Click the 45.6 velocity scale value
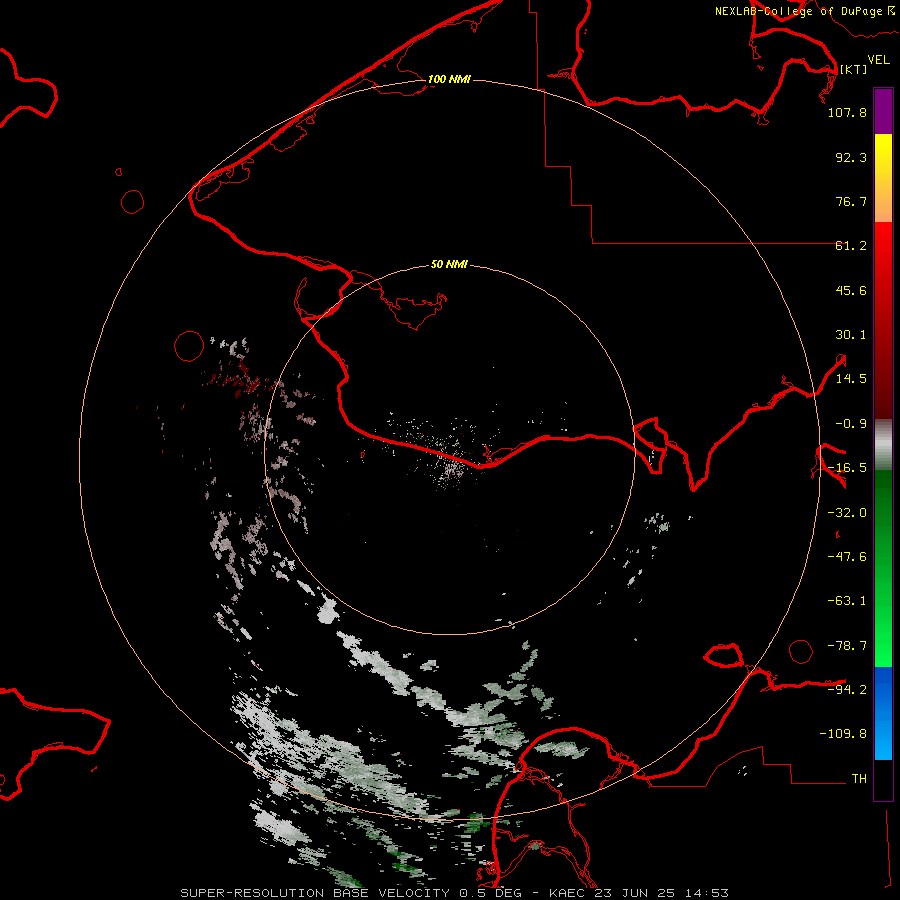The height and width of the screenshot is (900, 900). [x=851, y=290]
